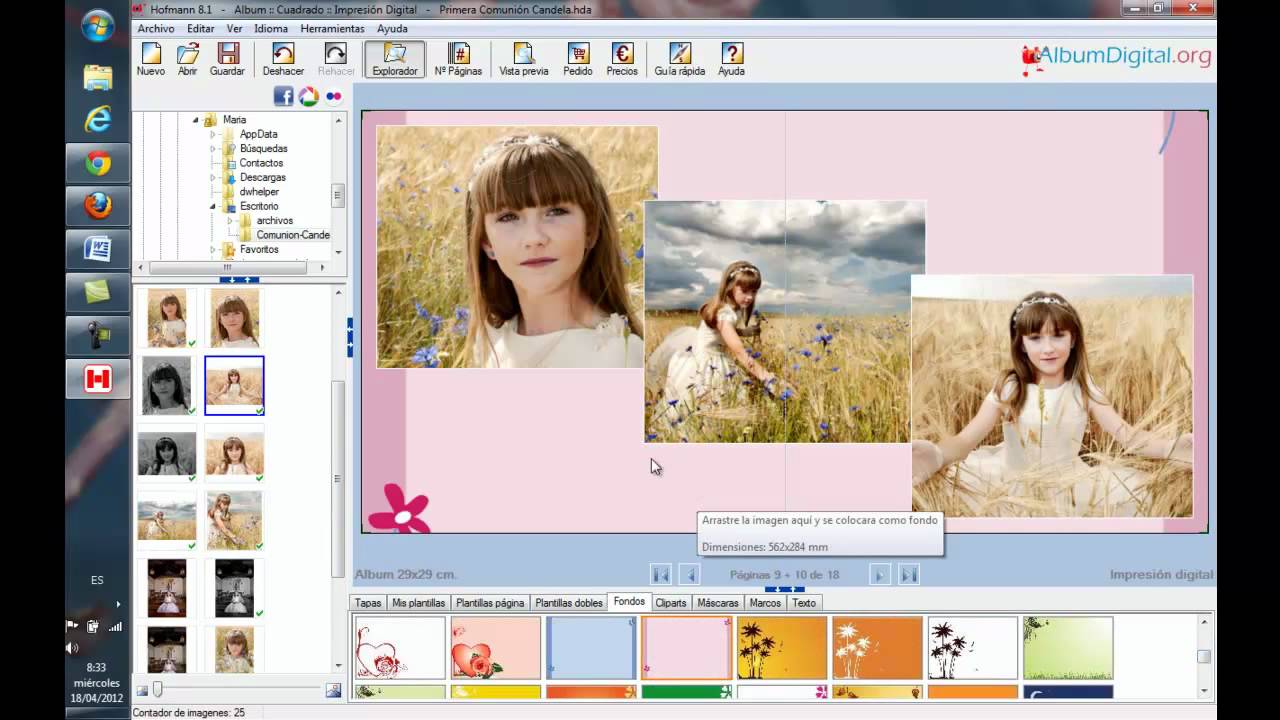Select the dwhelper folder
The width and height of the screenshot is (1280, 720).
pyautogui.click(x=259, y=192)
